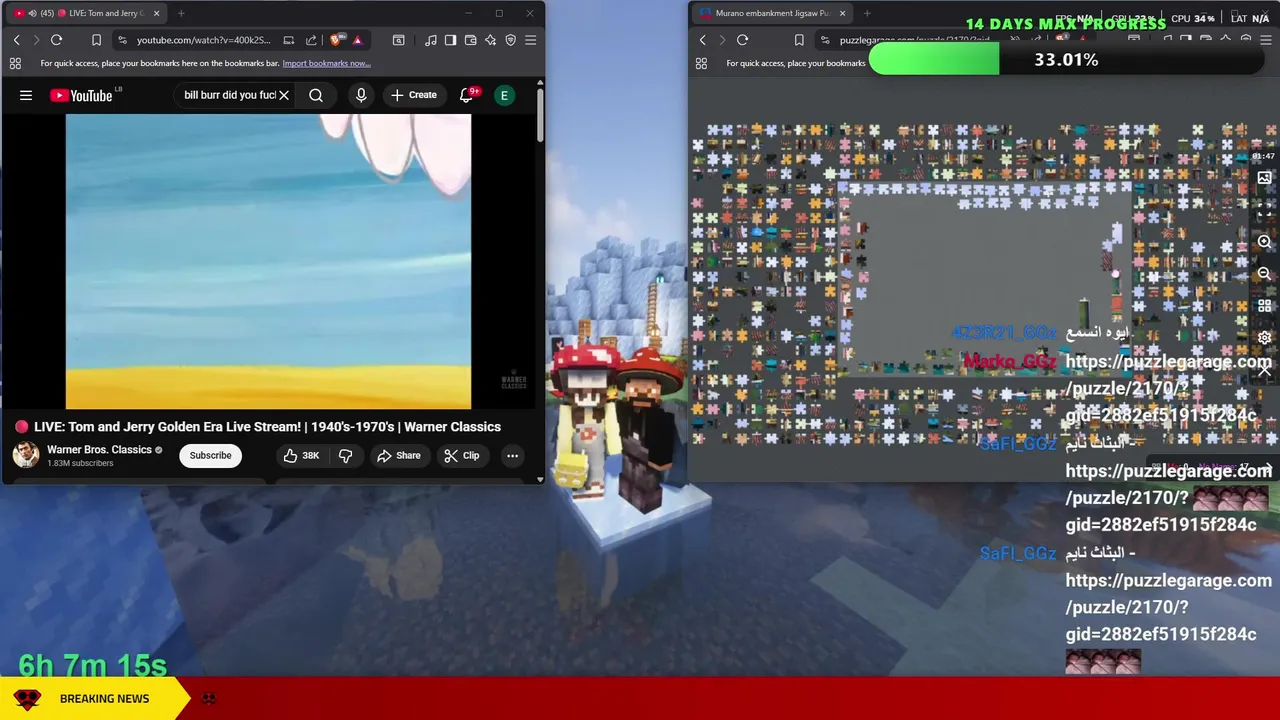Clip the Tom and Jerry live stream
This screenshot has width=1280, height=720.
tap(461, 456)
